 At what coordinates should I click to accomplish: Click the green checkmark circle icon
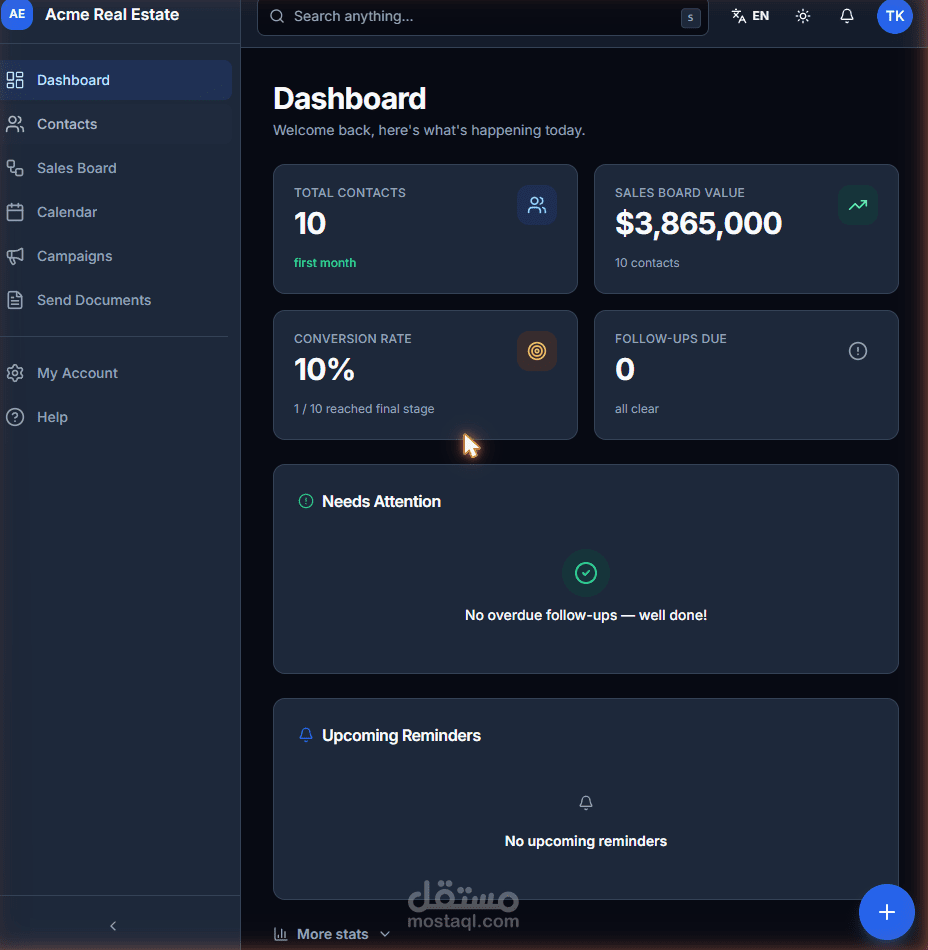[586, 573]
